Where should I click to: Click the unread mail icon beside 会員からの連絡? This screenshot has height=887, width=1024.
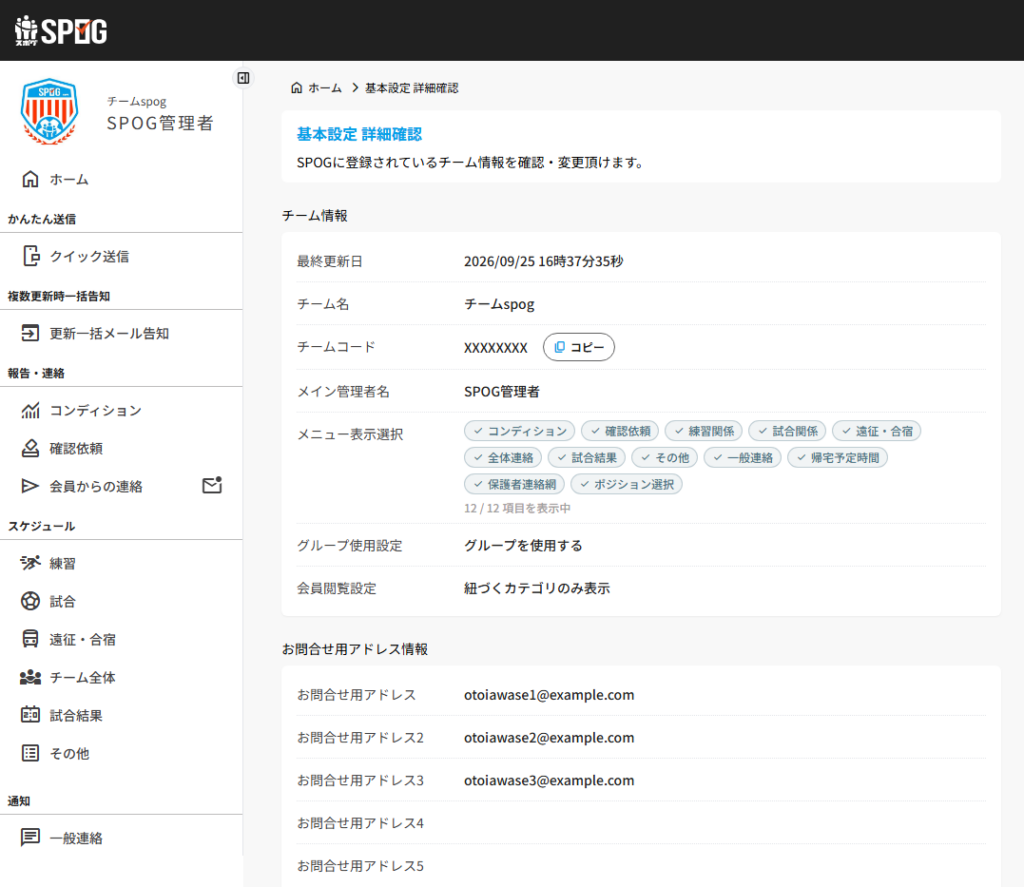212,485
